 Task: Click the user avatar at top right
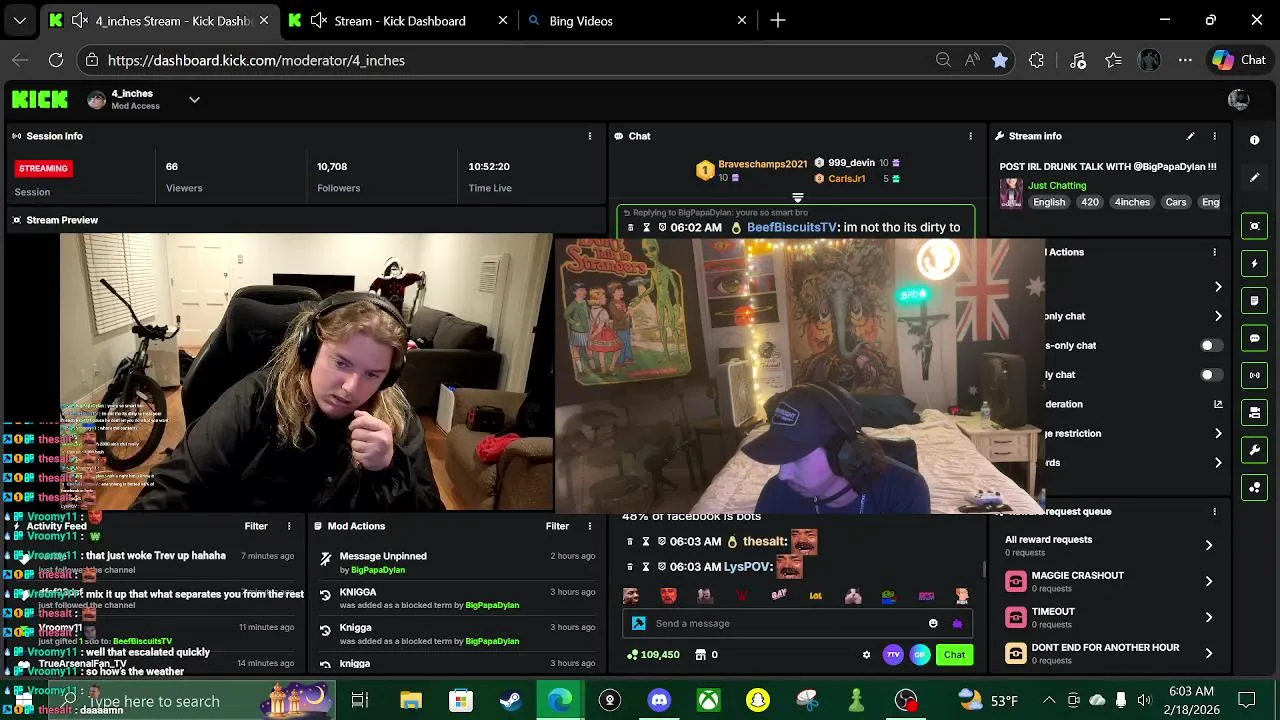point(1238,99)
